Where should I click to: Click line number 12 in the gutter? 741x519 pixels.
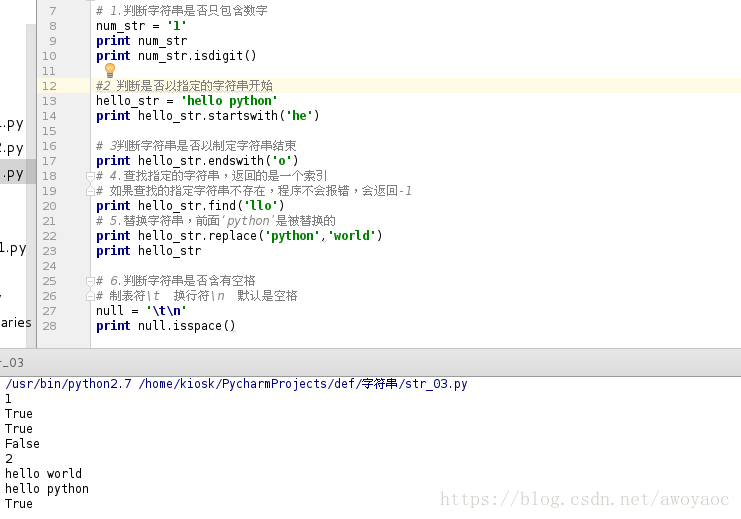click(49, 86)
